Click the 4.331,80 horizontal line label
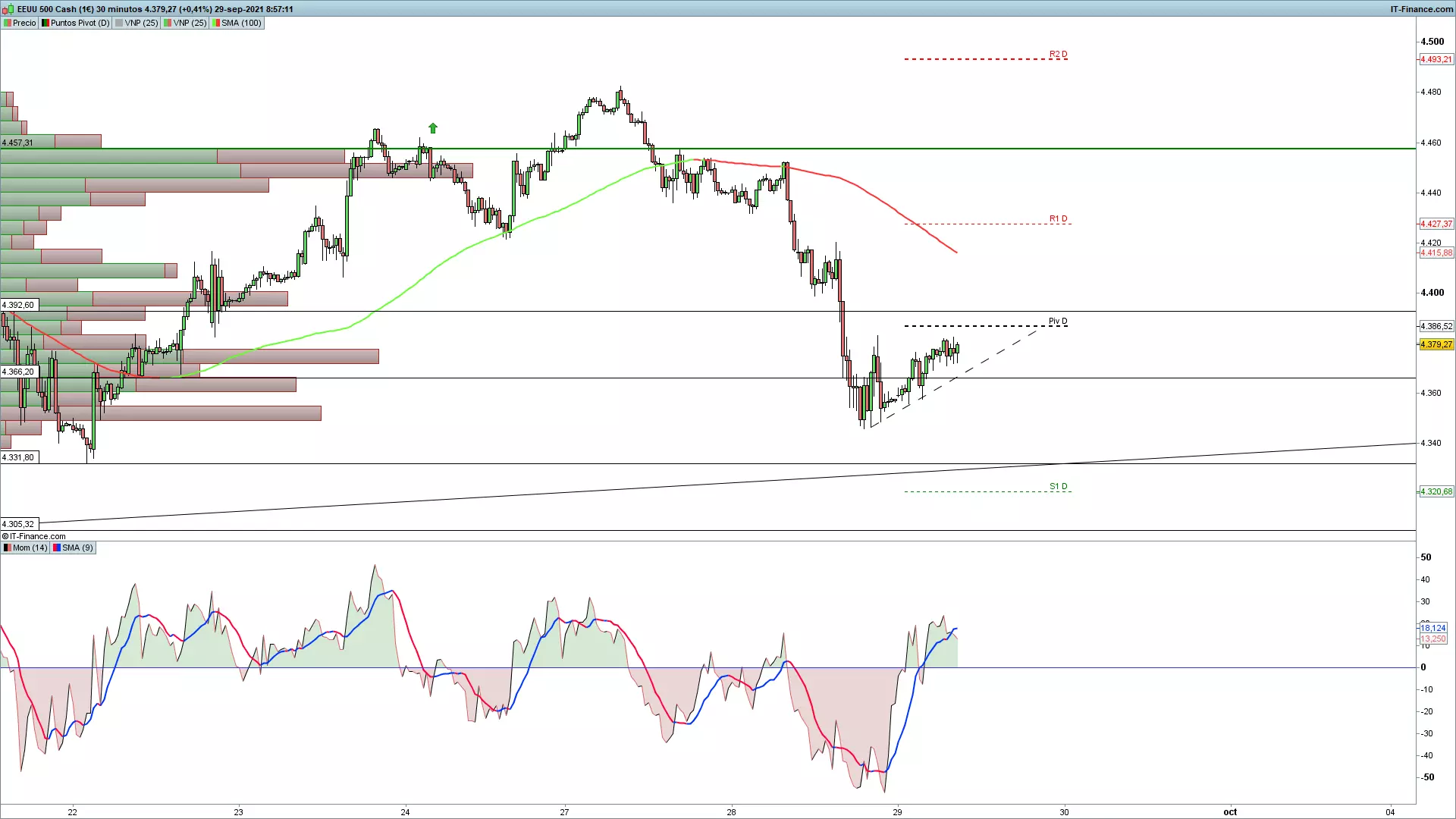The image size is (1456, 819). [18, 457]
